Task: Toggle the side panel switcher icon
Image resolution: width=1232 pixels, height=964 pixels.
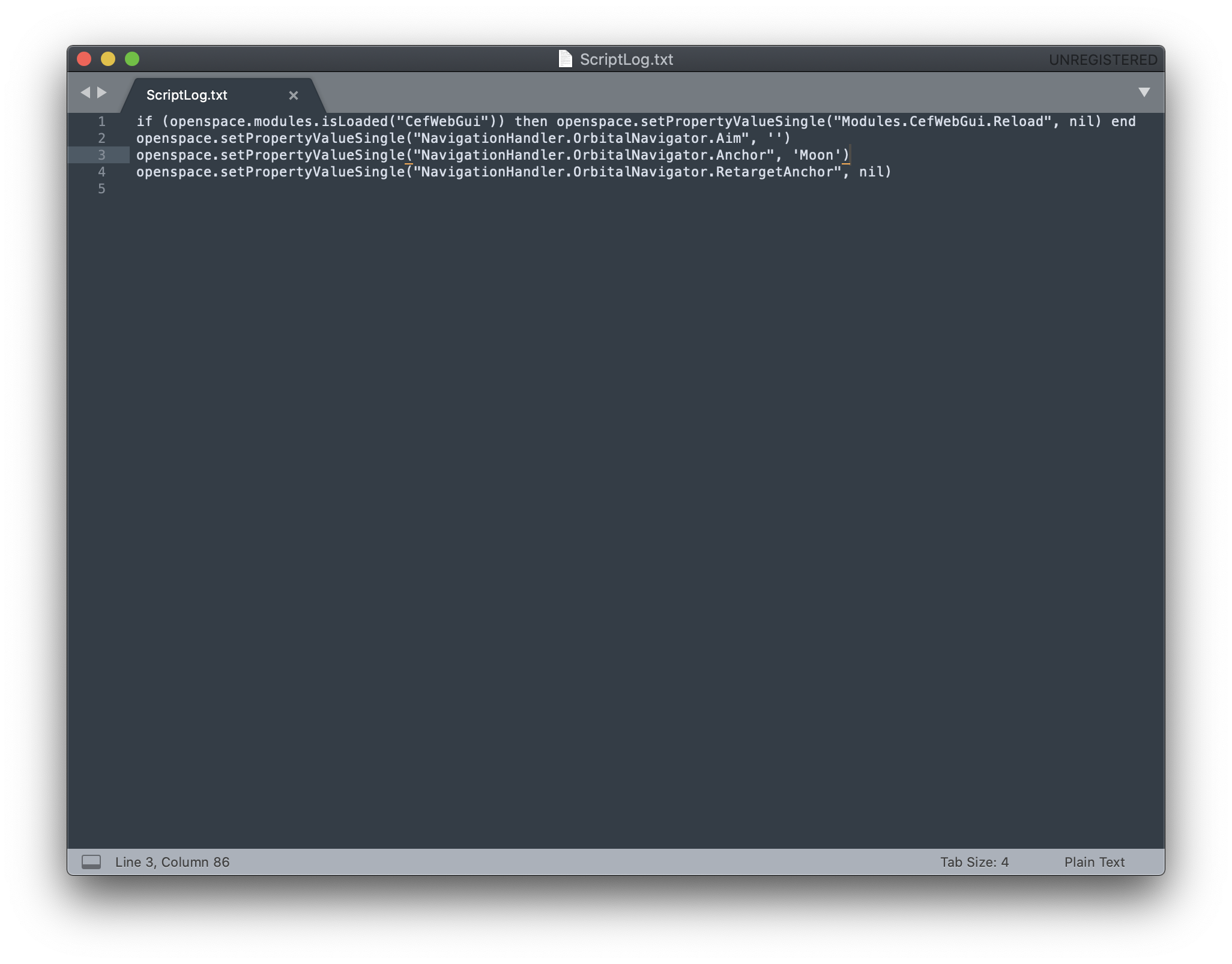Action: 91,862
